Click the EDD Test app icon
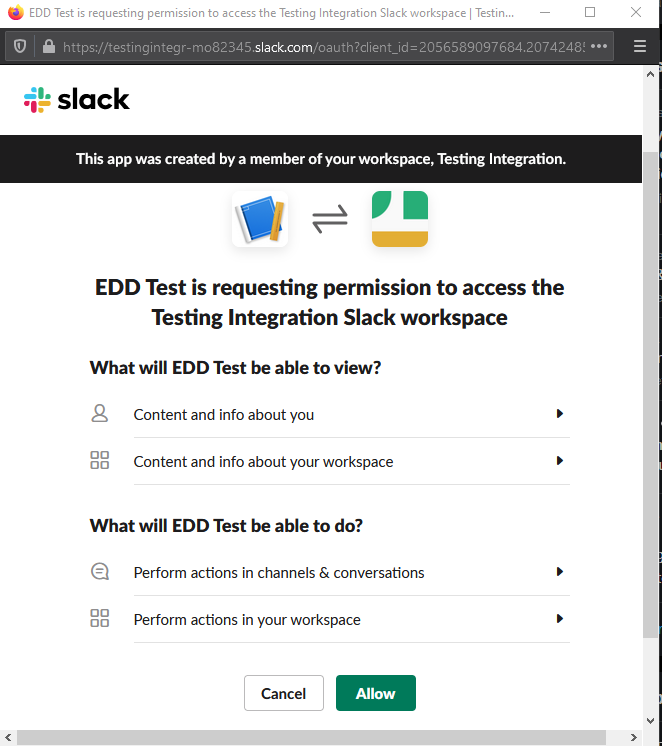The image size is (662, 746). tap(260, 219)
